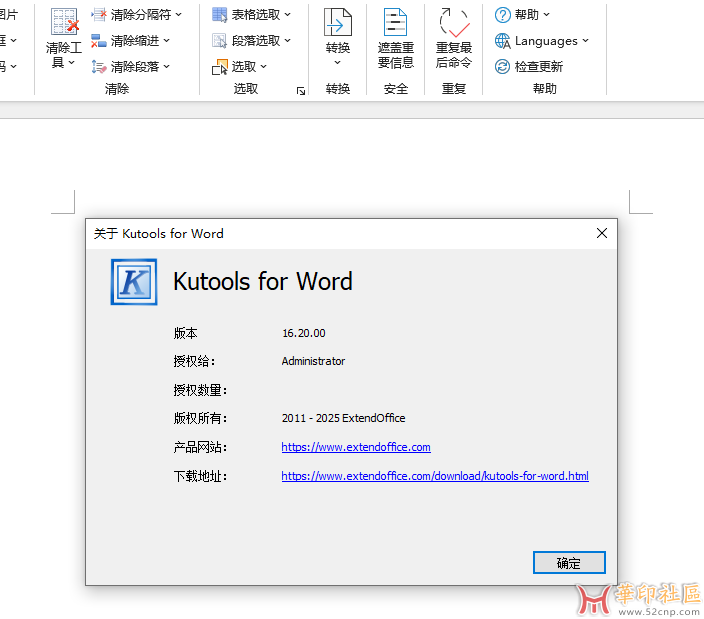This screenshot has width=704, height=619.
Task: Click the 确定 button
Action: (x=569, y=562)
